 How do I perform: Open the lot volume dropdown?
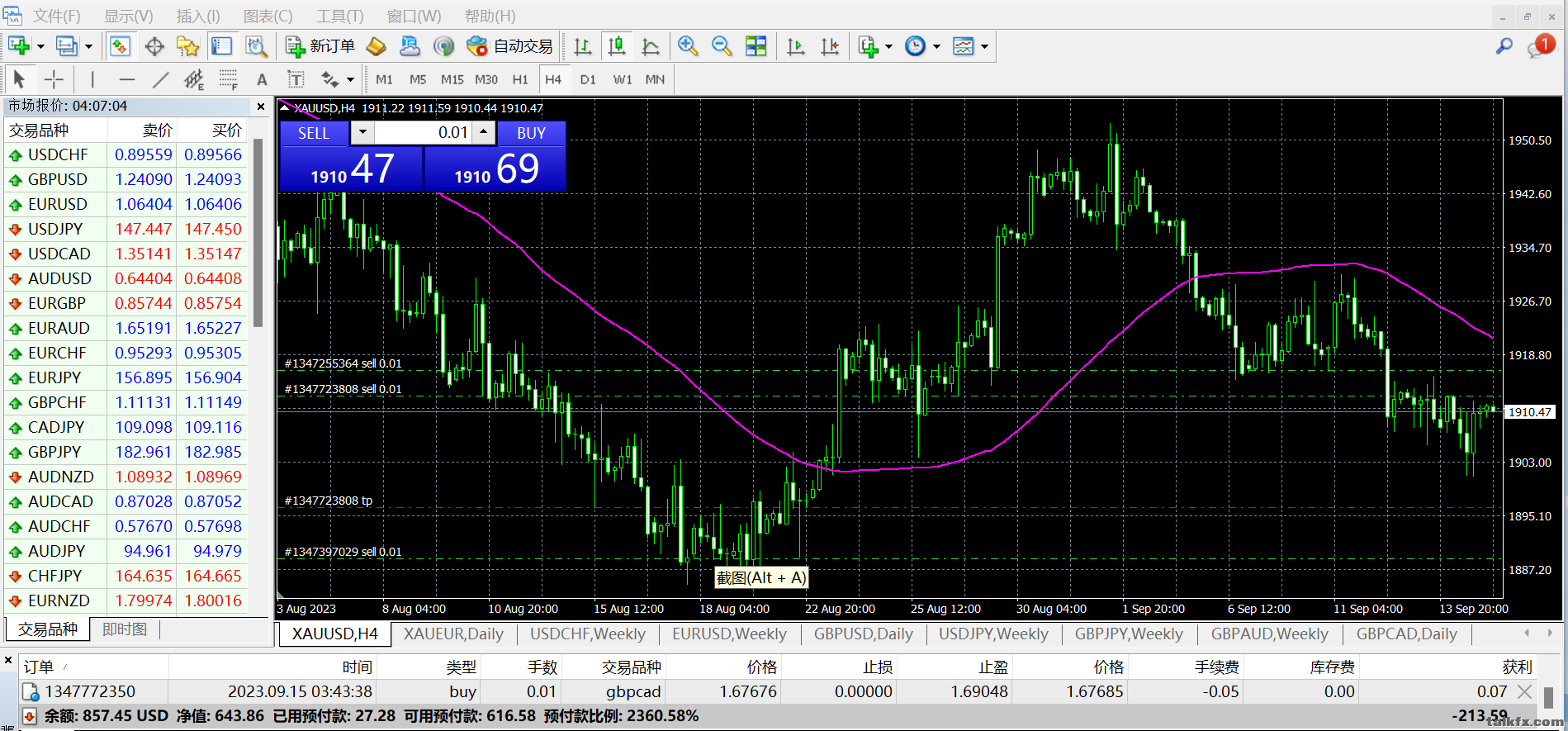(362, 132)
